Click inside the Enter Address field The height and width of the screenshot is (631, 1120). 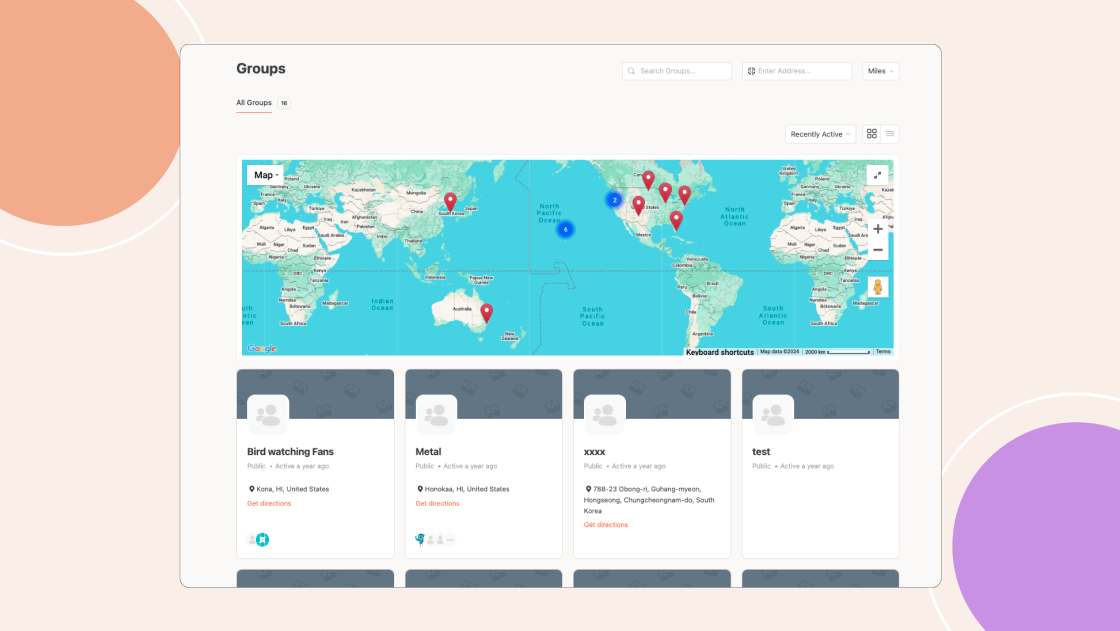pos(796,71)
